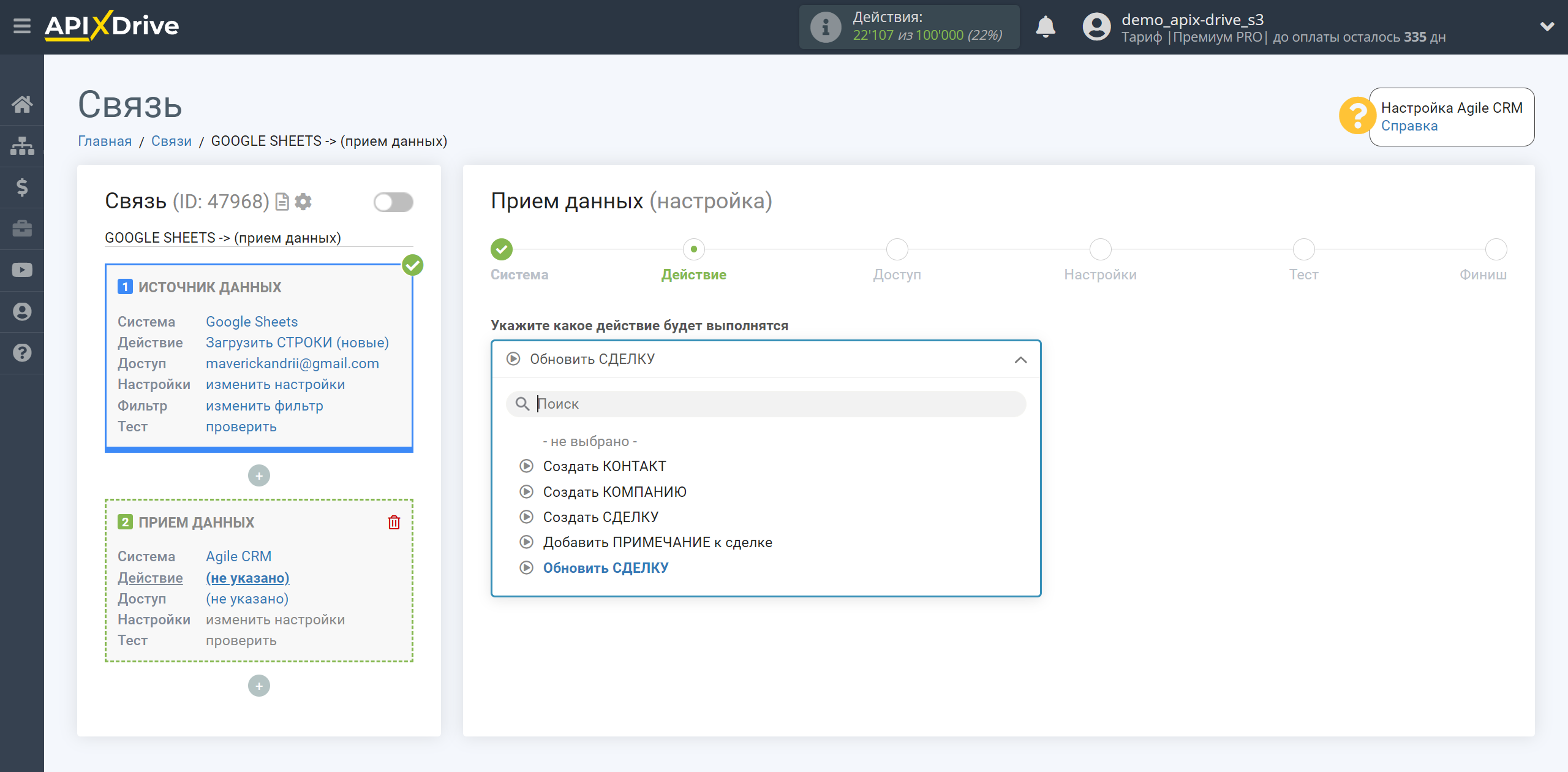Choose the bold Обновить СДЕЛКУ option in list
Screen dimensions: 1568x772
(x=605, y=568)
